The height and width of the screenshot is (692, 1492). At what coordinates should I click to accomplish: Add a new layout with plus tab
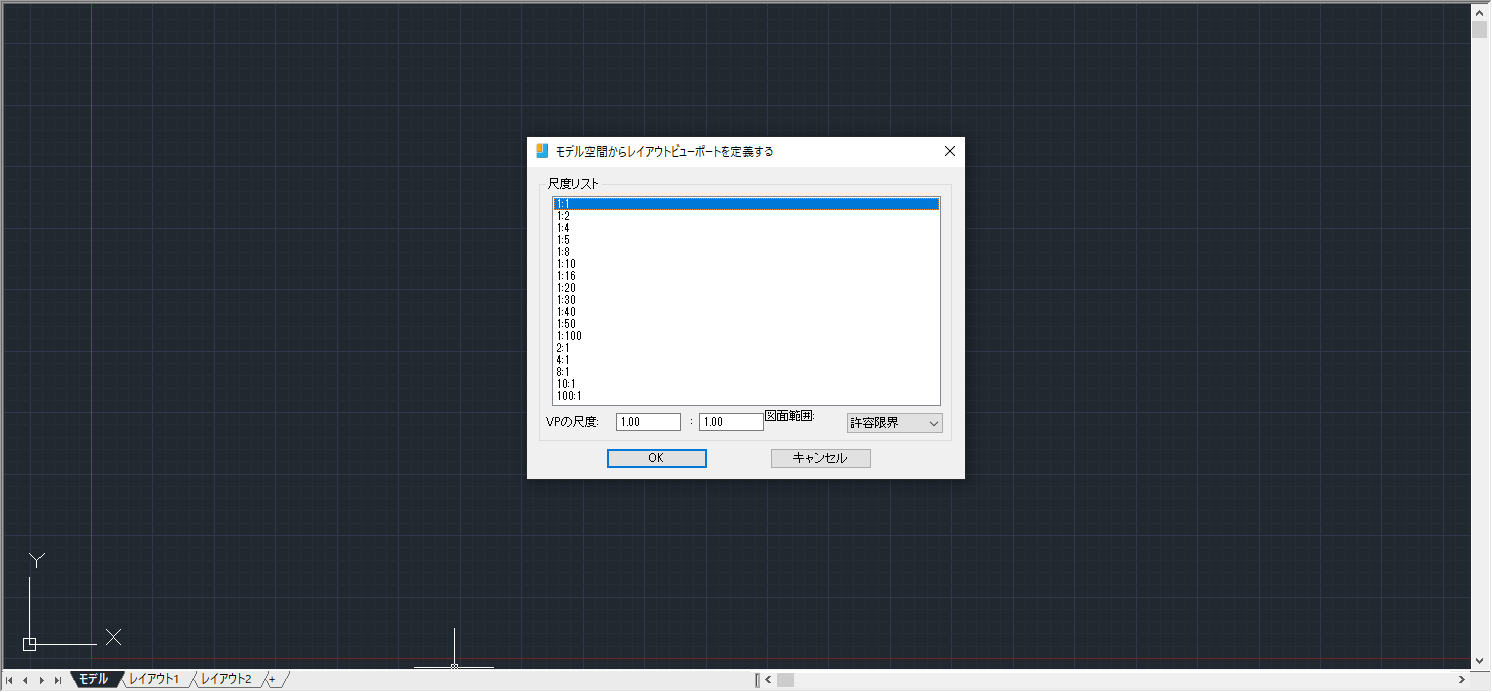272,680
